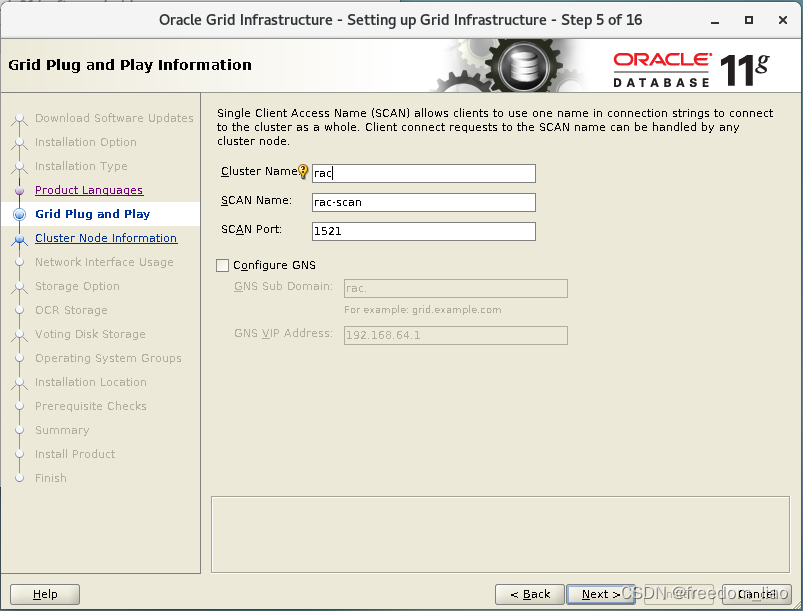Select Cluster Node Information in sidebar
This screenshot has height=611, width=803.
[x=104, y=238]
